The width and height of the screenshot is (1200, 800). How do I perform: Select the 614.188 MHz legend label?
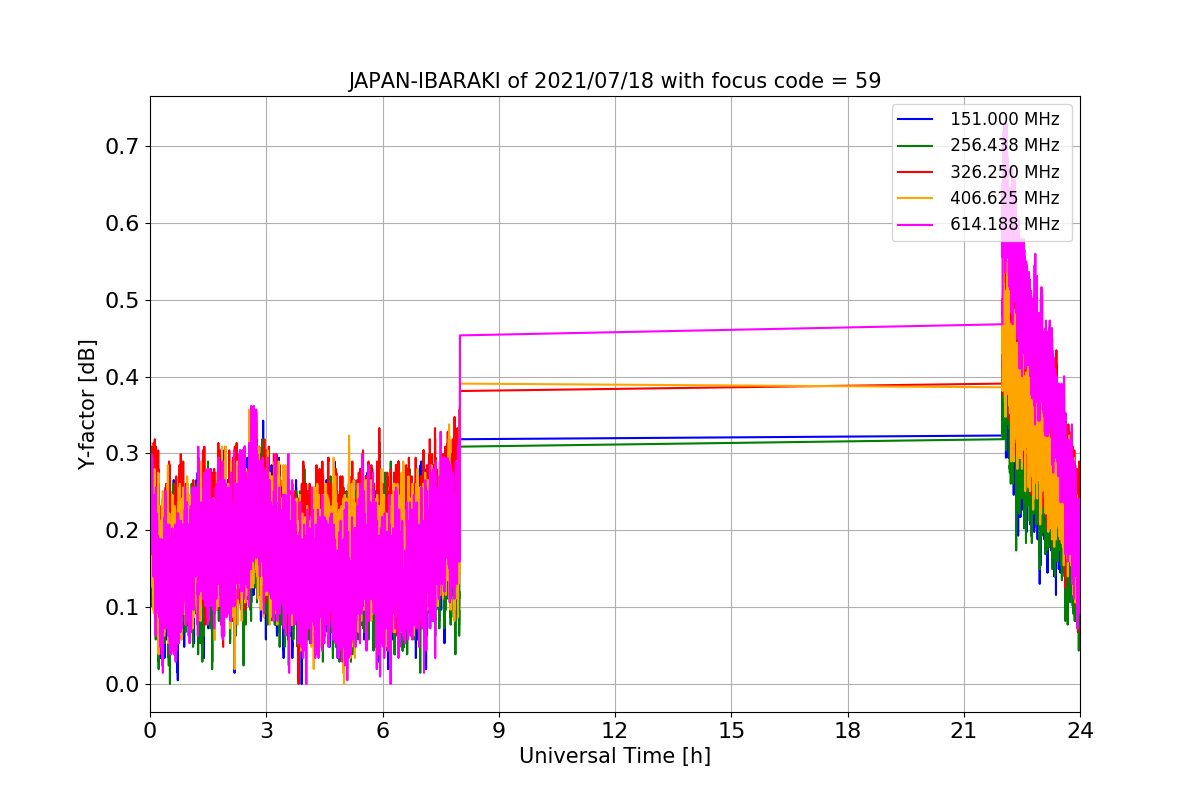point(1004,225)
